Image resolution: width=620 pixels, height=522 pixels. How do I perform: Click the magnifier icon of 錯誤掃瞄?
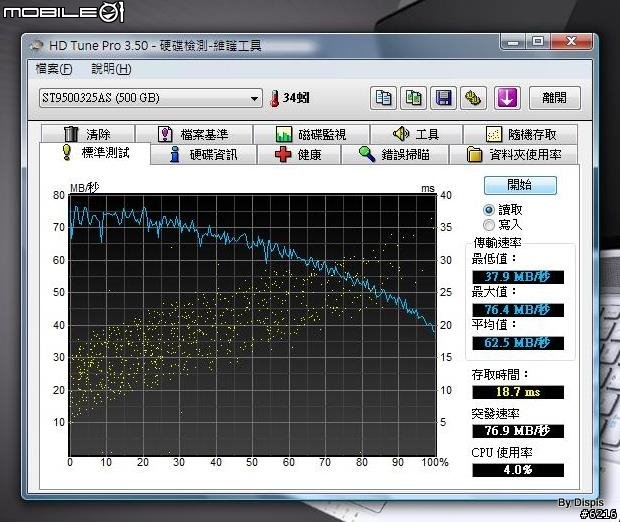[x=367, y=154]
